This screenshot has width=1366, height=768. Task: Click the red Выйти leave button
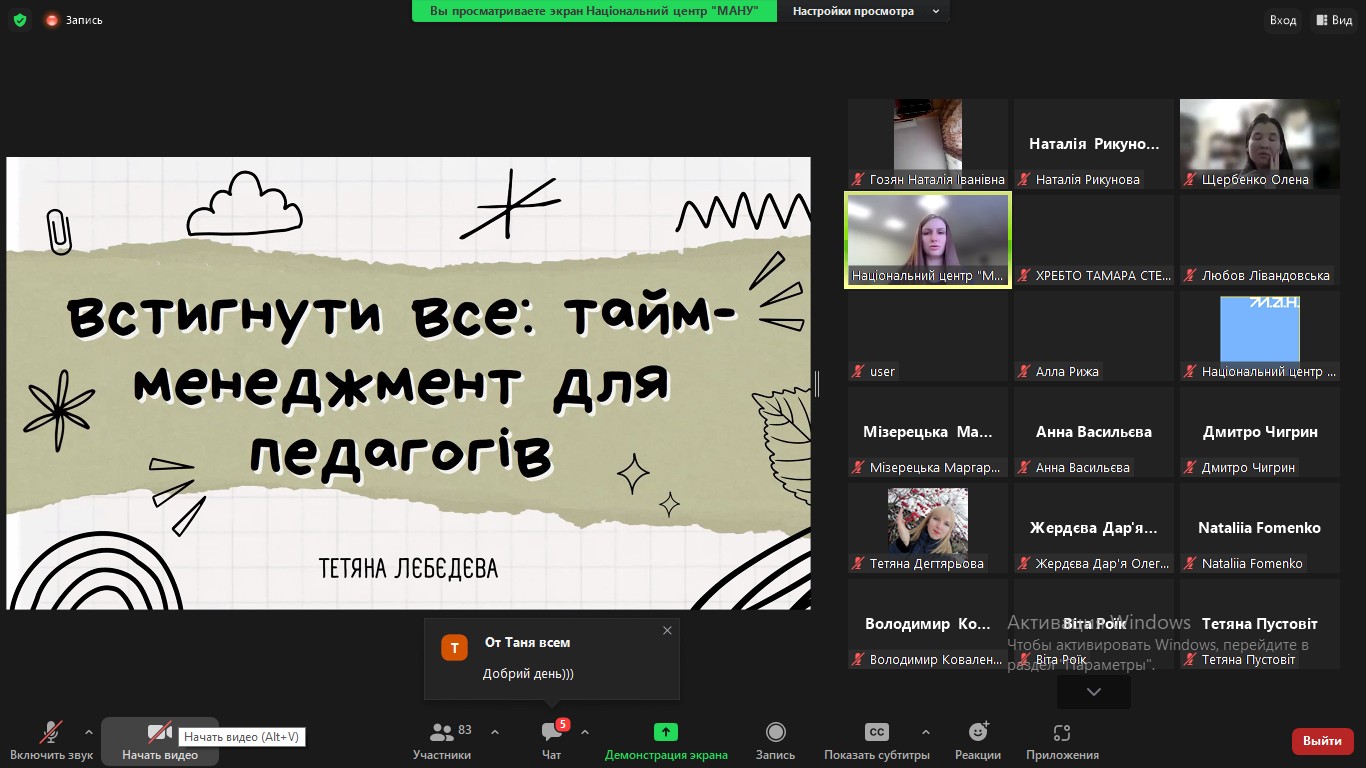pyautogui.click(x=1322, y=741)
